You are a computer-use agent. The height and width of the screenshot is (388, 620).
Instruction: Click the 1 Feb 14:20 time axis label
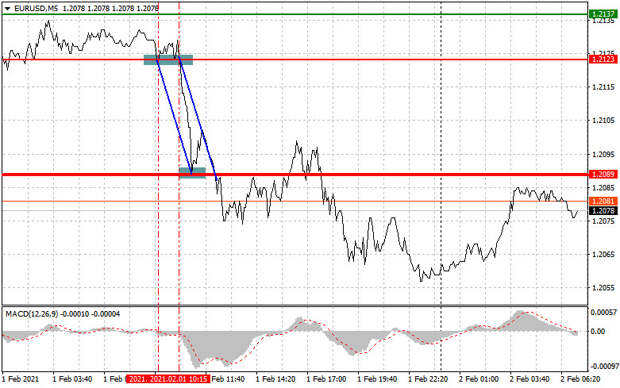[x=276, y=379]
